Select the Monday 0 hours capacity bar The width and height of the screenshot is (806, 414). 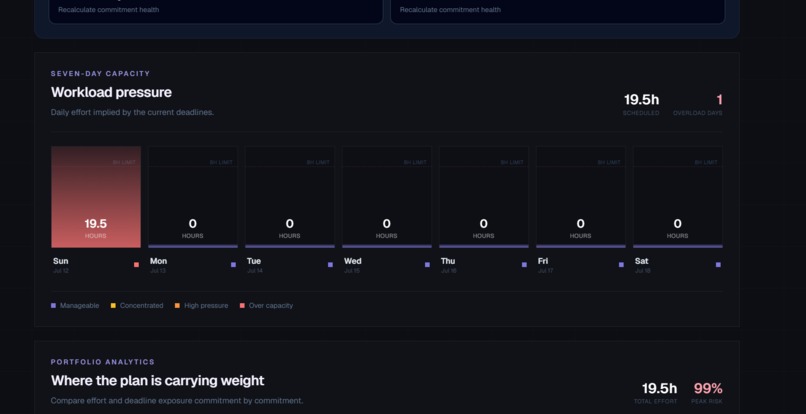tap(193, 197)
